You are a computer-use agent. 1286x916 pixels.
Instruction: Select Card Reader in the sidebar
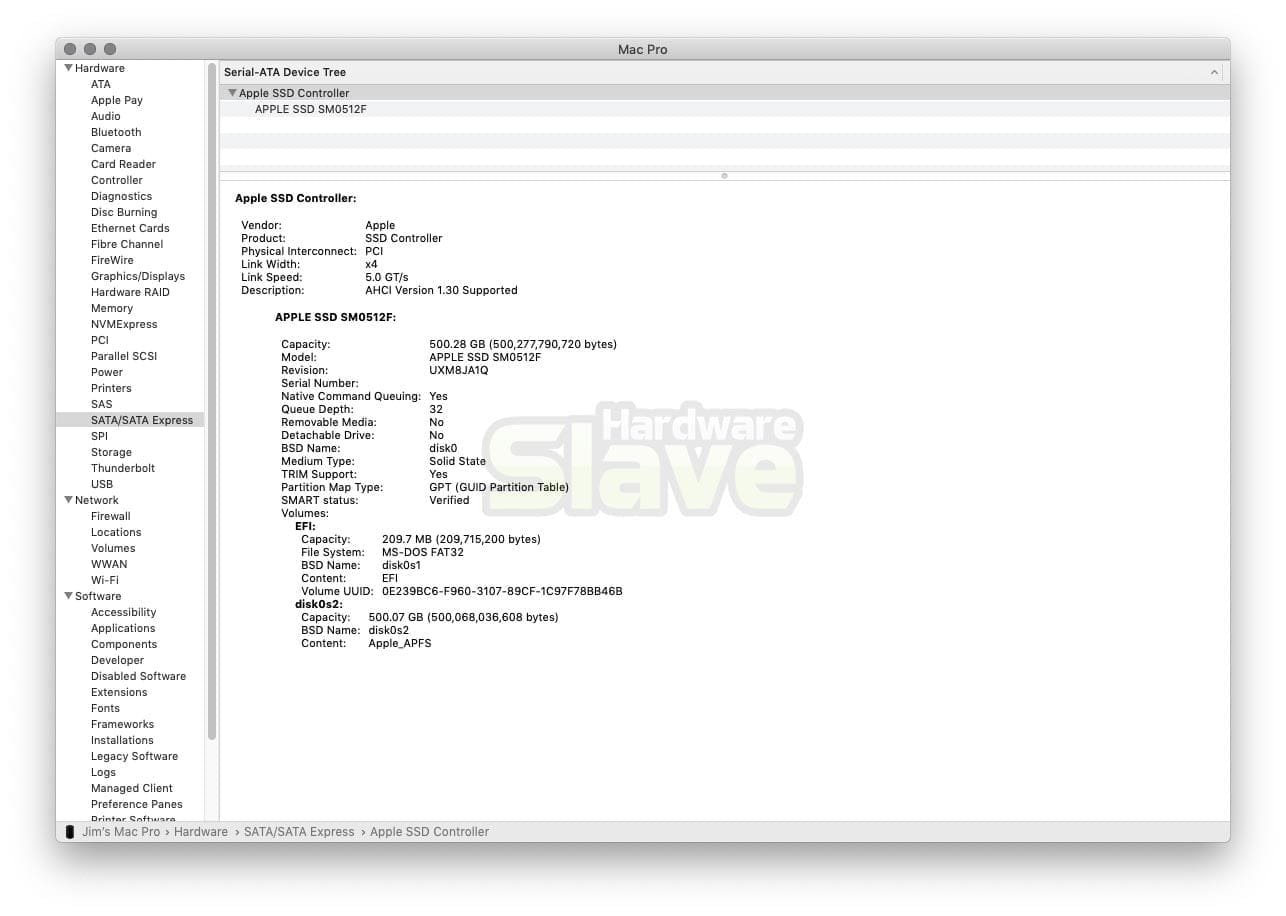click(x=123, y=164)
